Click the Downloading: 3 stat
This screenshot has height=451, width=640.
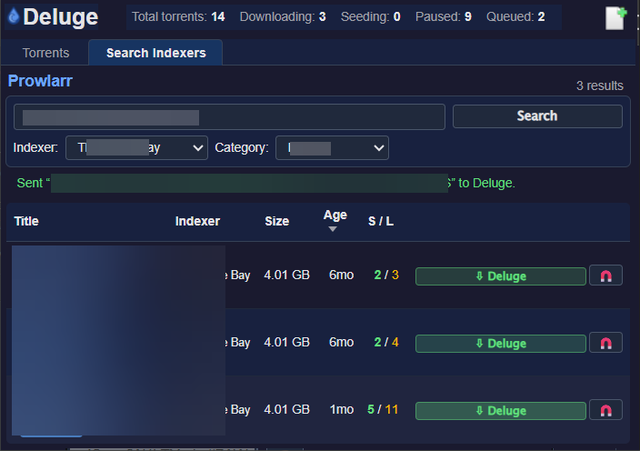pyautogui.click(x=282, y=17)
